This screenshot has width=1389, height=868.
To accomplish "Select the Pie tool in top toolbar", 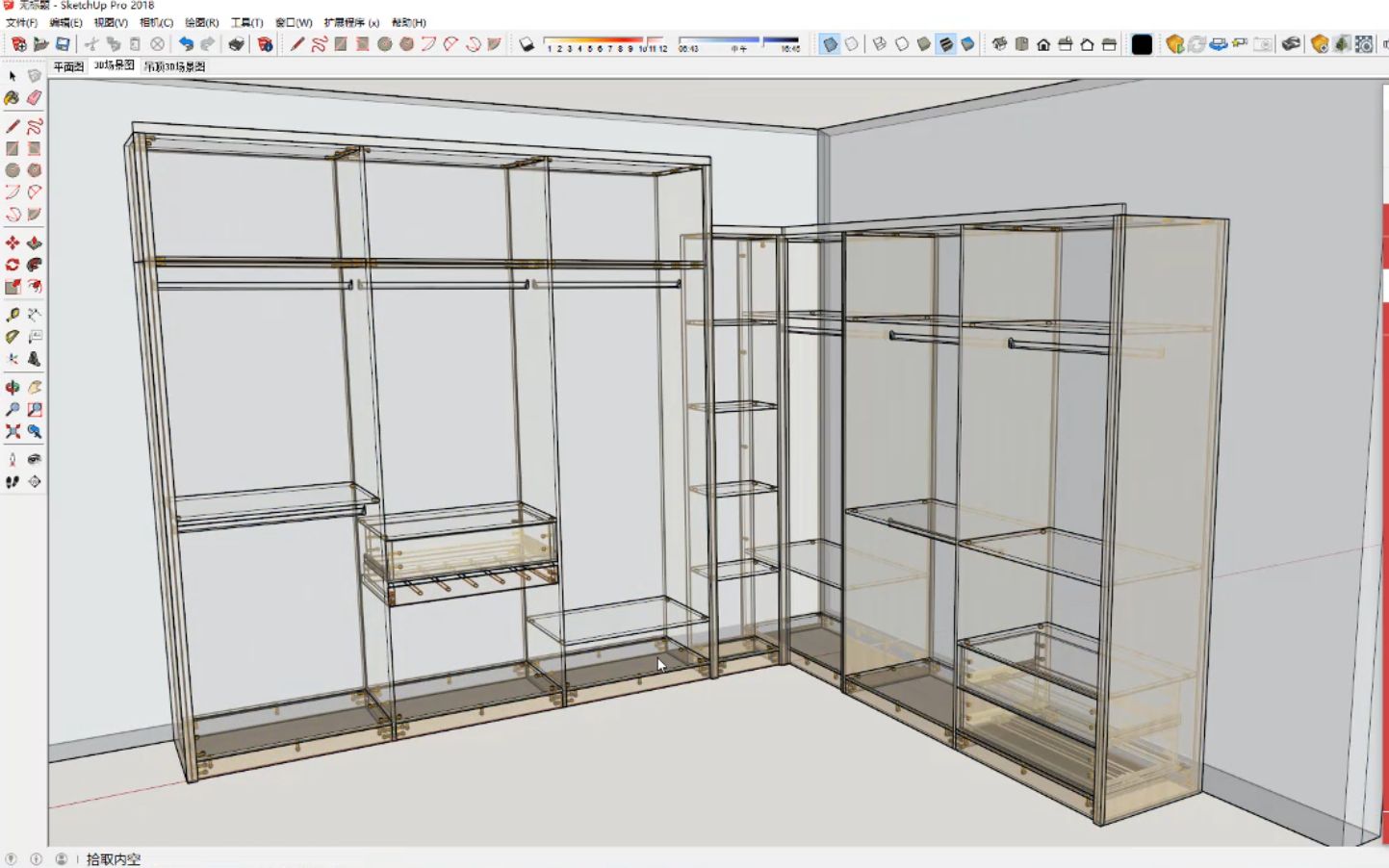I will [x=494, y=44].
